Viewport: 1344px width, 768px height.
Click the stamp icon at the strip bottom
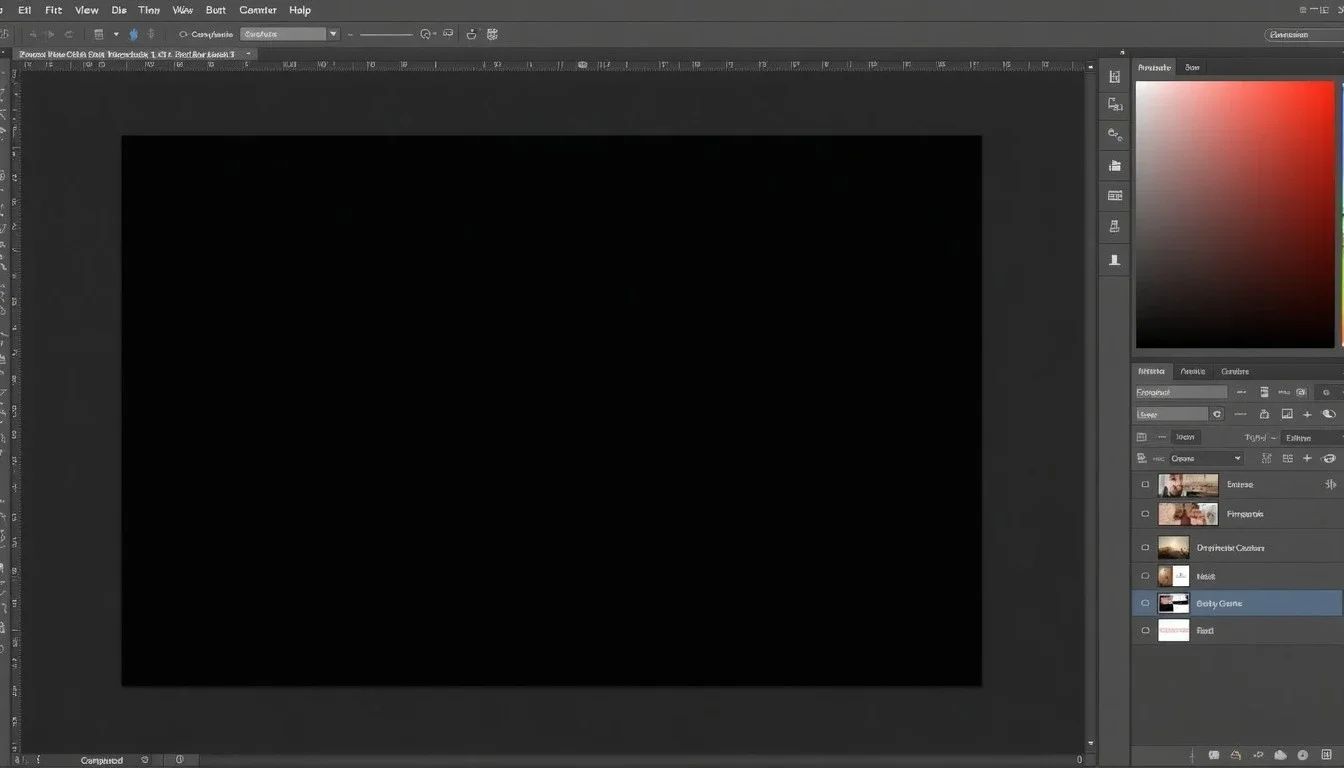pos(1115,260)
